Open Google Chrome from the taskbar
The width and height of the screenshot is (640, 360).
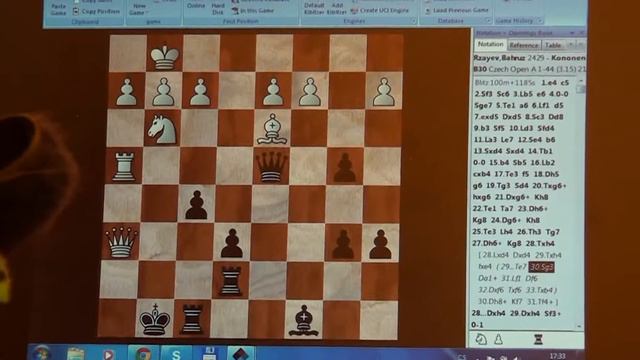(x=143, y=353)
